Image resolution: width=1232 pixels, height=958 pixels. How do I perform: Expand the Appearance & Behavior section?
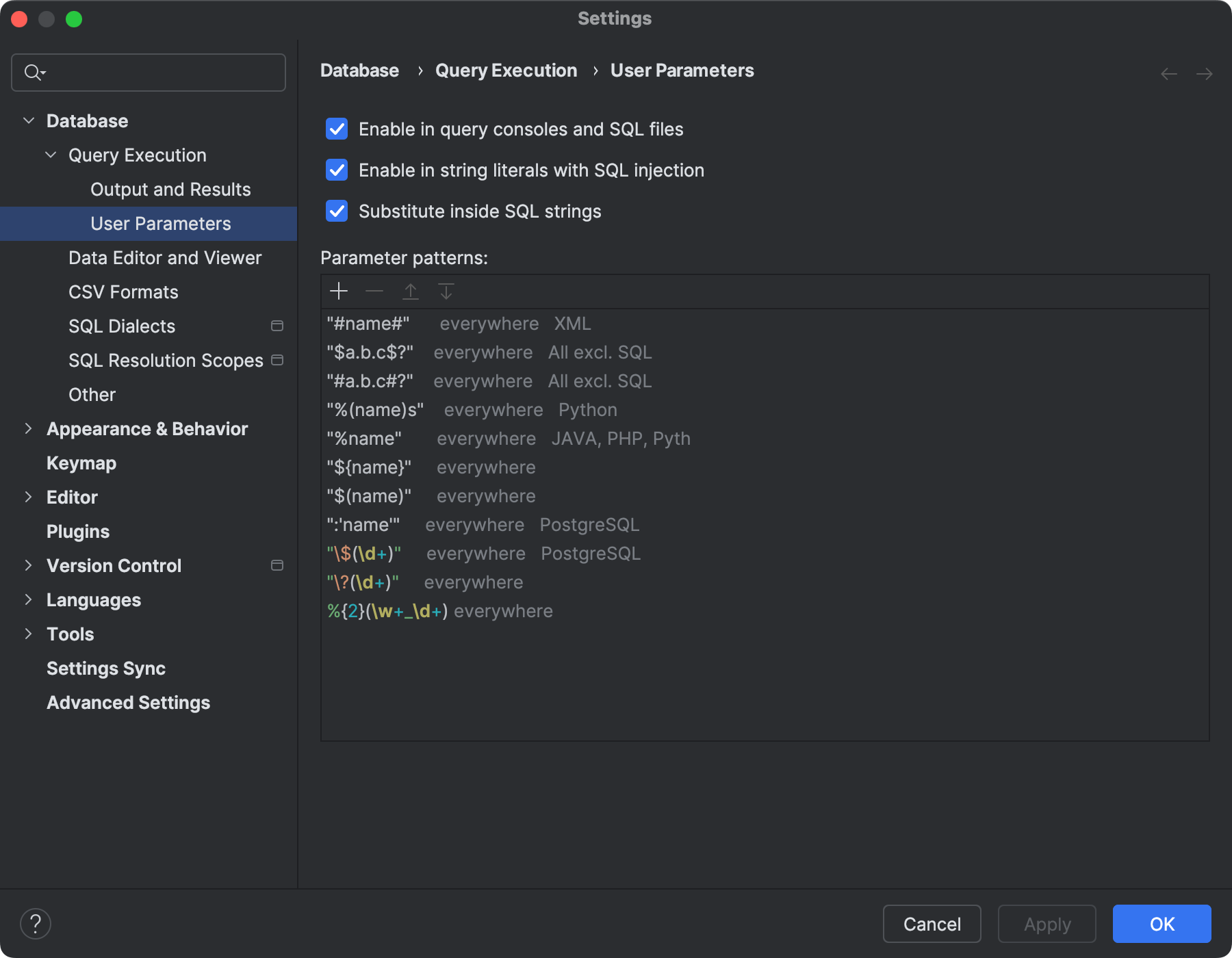[x=29, y=428]
